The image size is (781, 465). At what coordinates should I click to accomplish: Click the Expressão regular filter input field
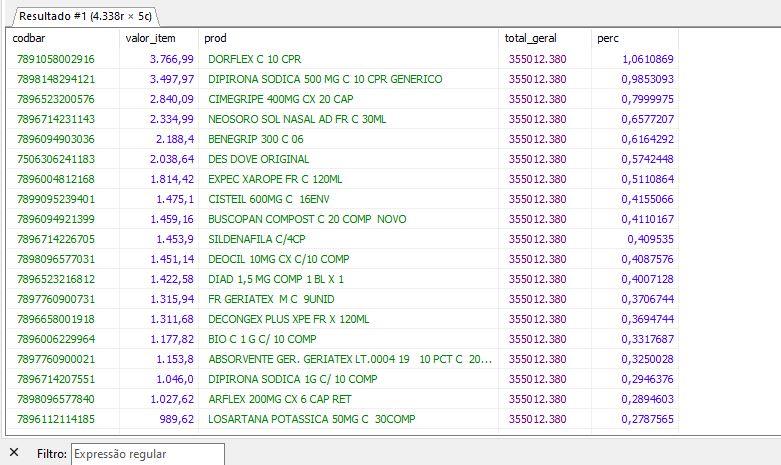[x=147, y=454]
